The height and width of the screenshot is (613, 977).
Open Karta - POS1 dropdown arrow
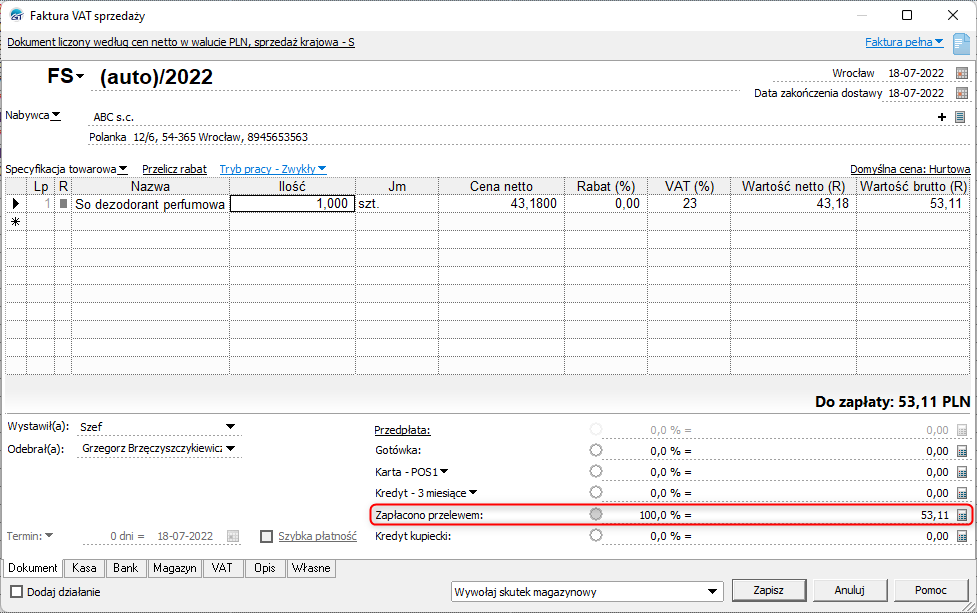point(444,472)
